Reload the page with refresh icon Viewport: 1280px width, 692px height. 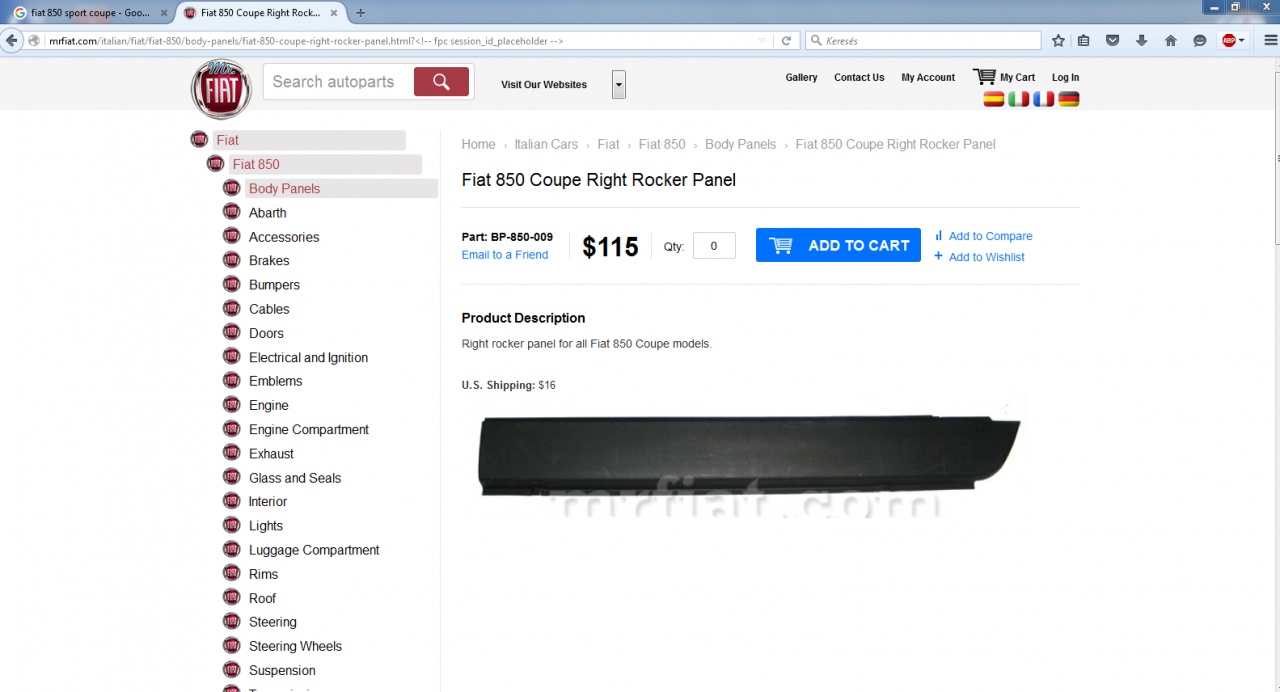(786, 41)
